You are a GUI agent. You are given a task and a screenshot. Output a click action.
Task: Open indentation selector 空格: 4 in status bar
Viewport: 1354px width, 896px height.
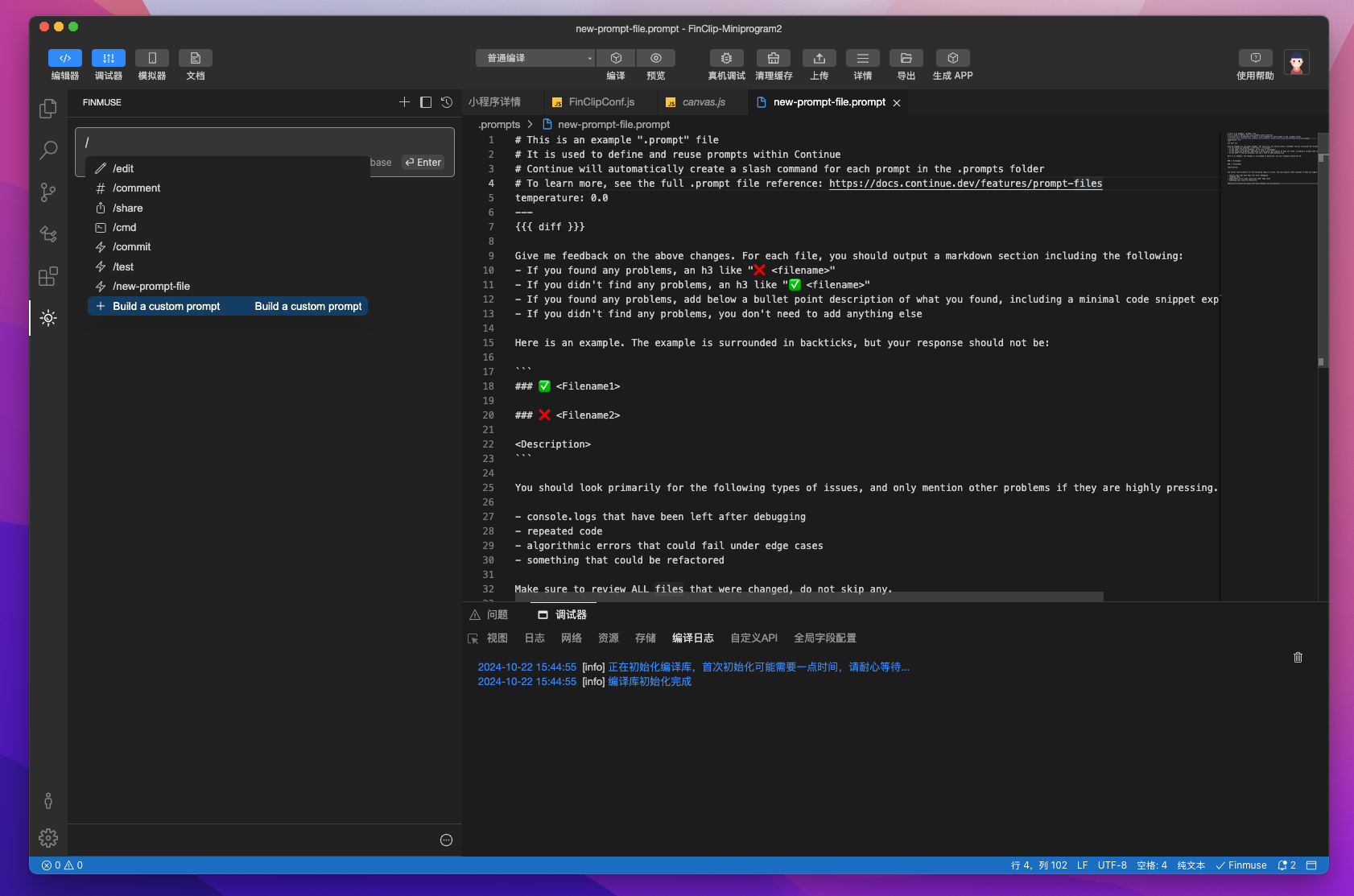point(1151,865)
